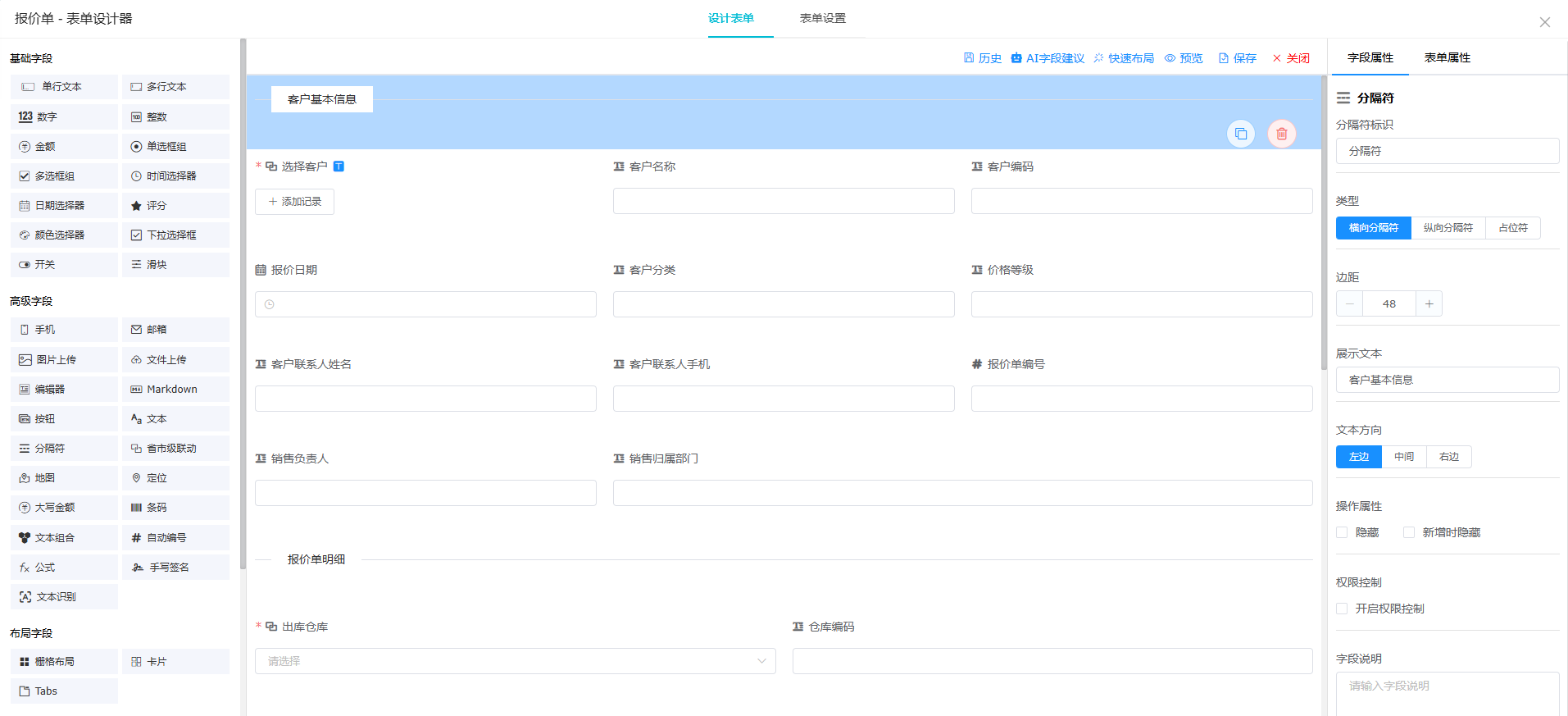The height and width of the screenshot is (716, 1568).
Task: Tick the 隐藏 checkbox
Action: click(x=1342, y=533)
